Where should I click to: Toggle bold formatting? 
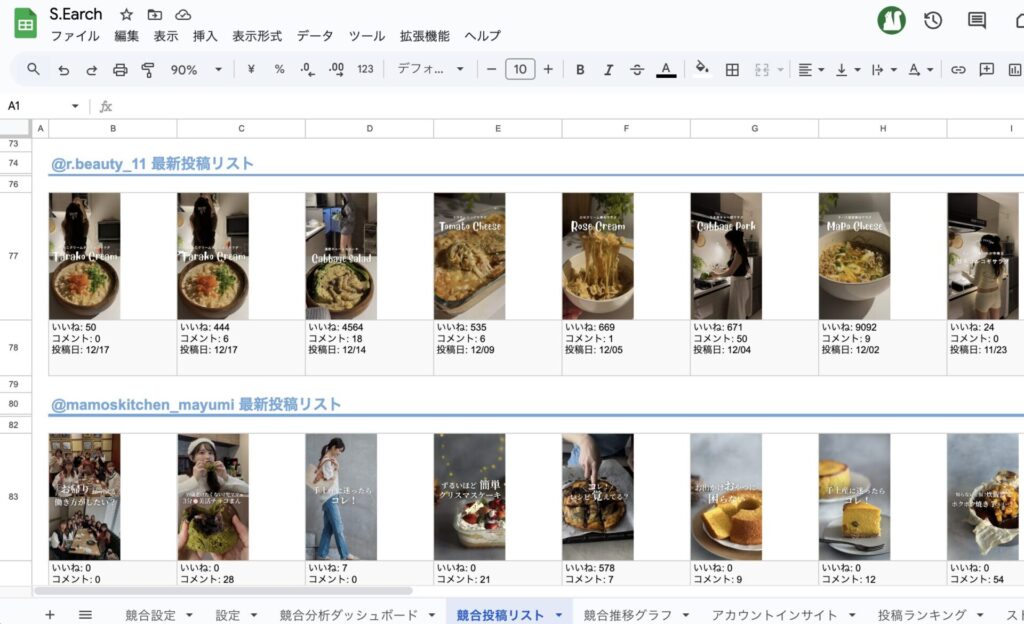[580, 70]
